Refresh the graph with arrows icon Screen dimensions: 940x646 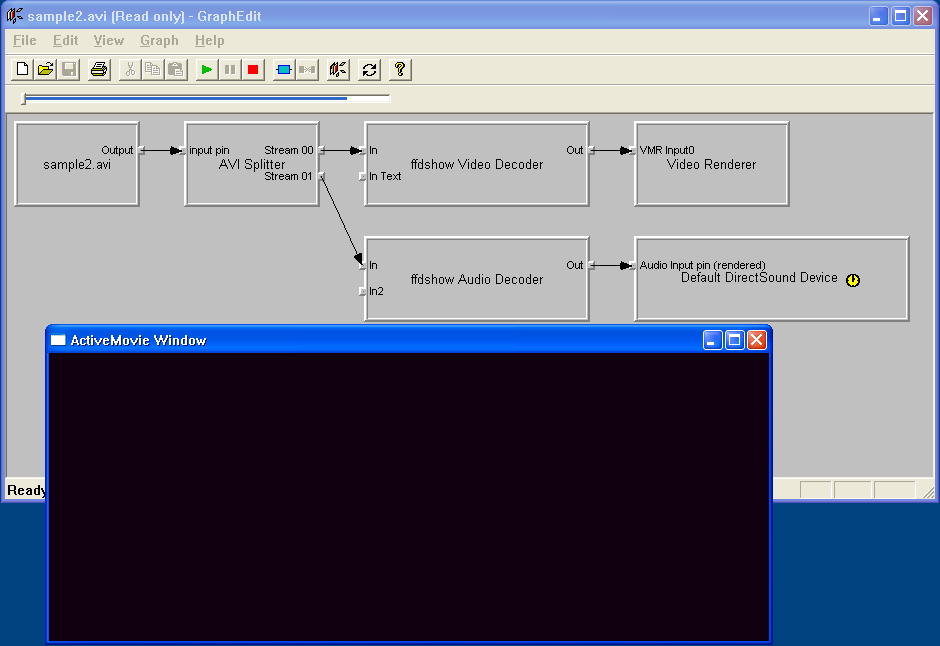click(369, 70)
